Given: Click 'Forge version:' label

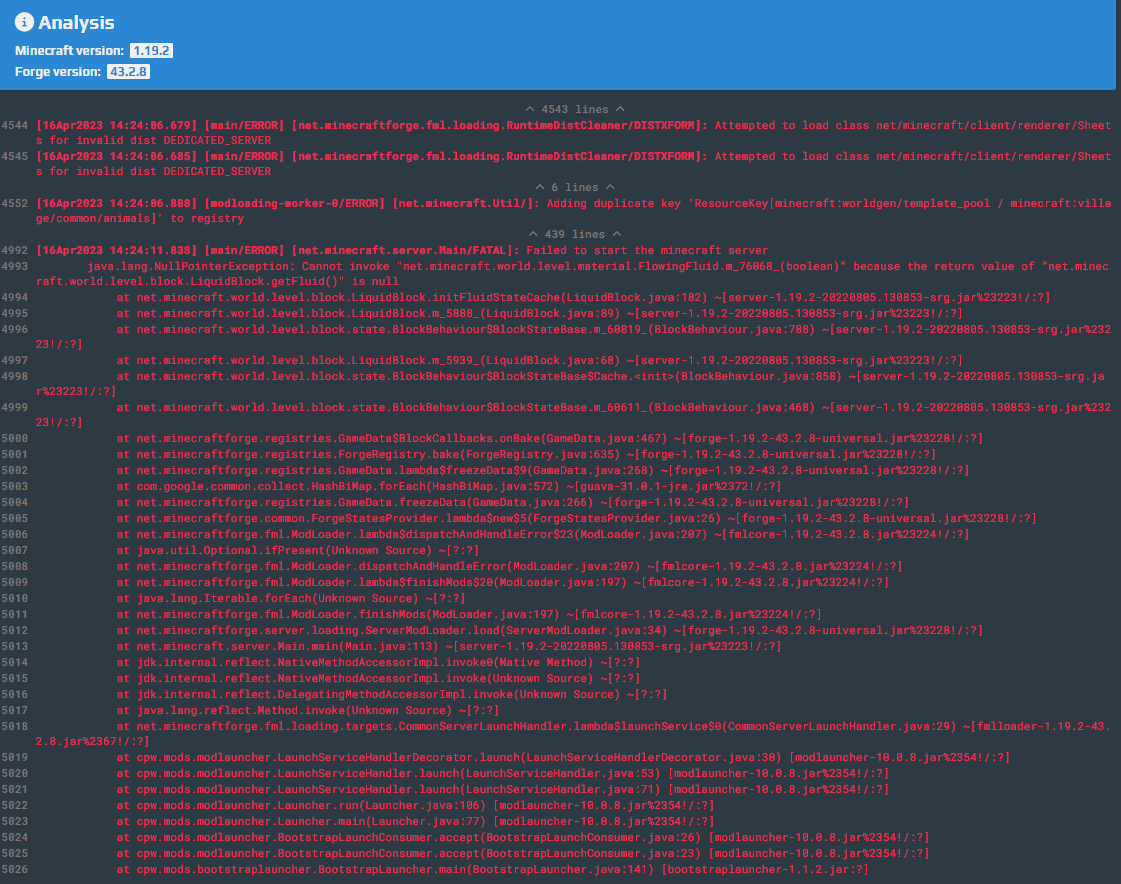Looking at the screenshot, I should point(58,72).
